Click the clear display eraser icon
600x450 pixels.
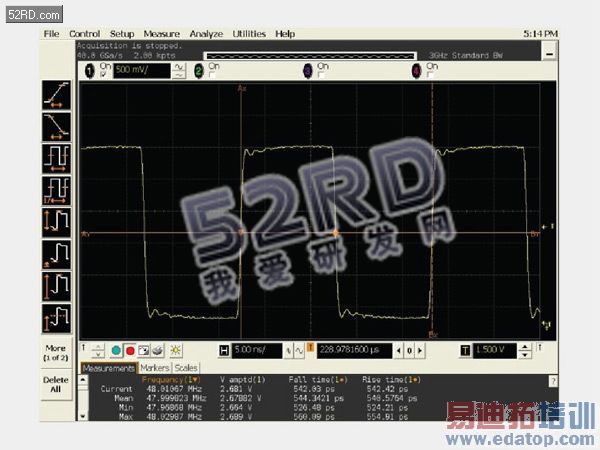(157, 351)
